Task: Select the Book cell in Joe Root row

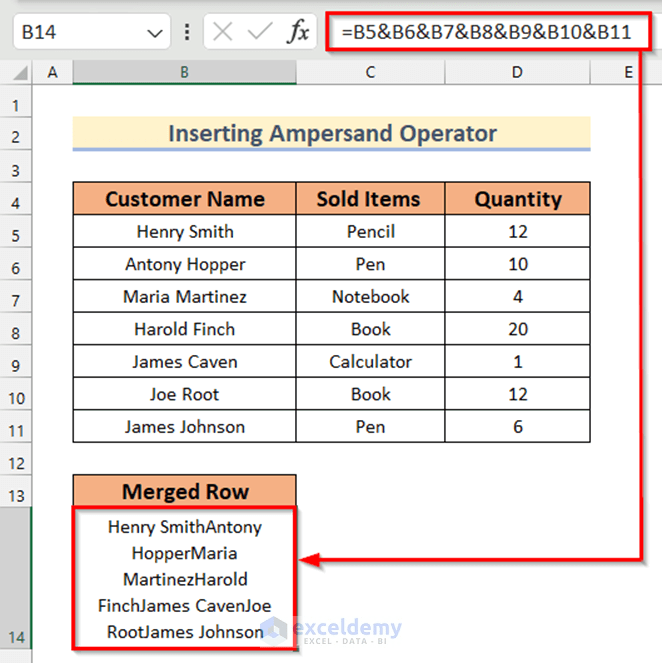Action: pos(370,394)
